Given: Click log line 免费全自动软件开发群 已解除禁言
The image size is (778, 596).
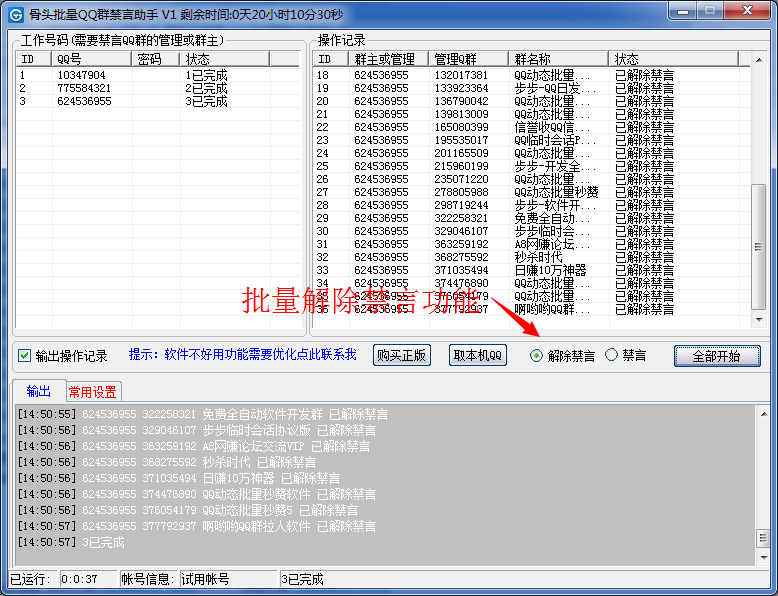Looking at the screenshot, I should coord(202,414).
